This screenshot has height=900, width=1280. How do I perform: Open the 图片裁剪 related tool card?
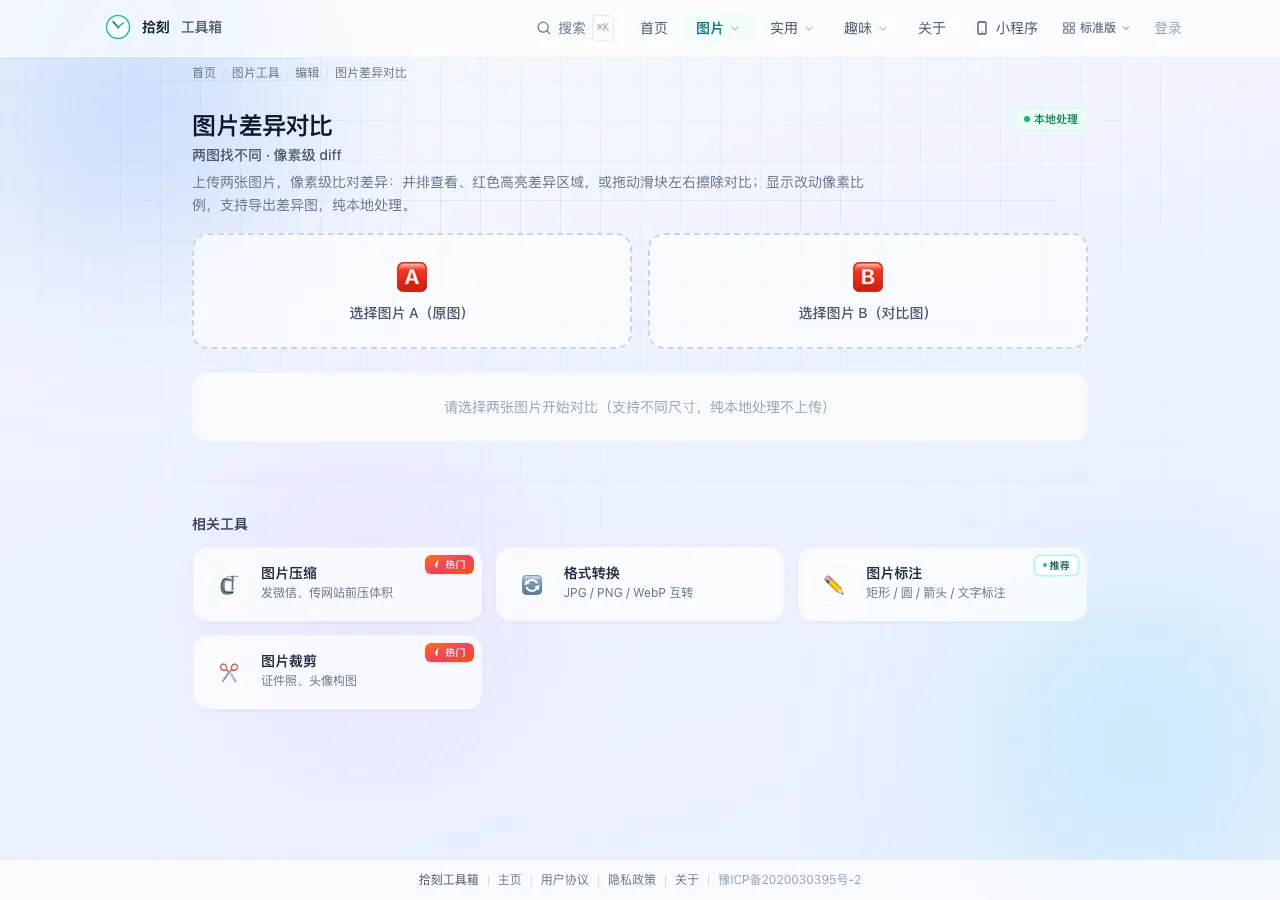(337, 672)
